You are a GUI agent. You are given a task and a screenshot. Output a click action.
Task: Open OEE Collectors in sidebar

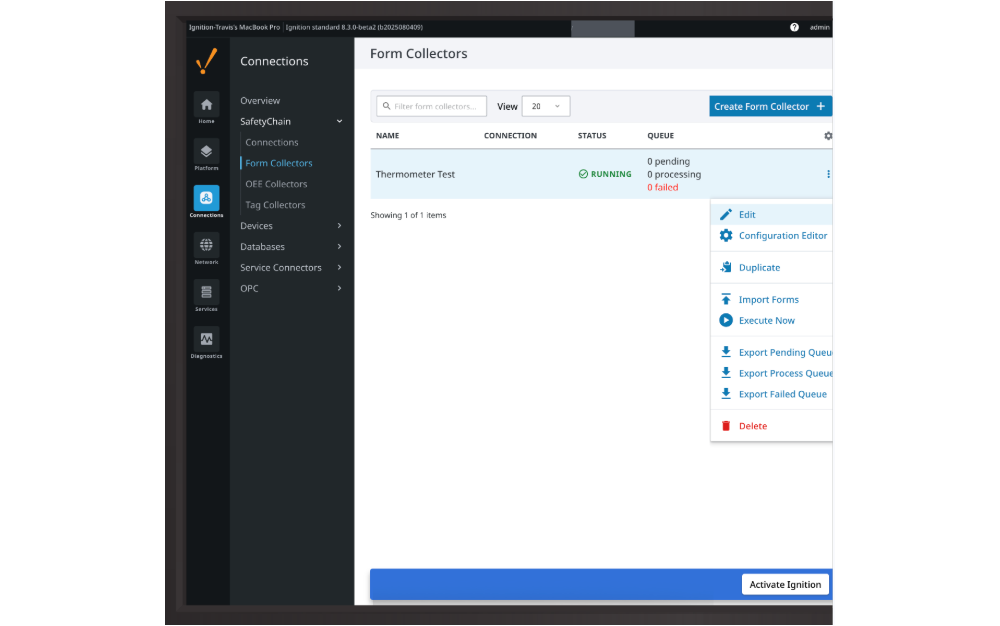(276, 184)
